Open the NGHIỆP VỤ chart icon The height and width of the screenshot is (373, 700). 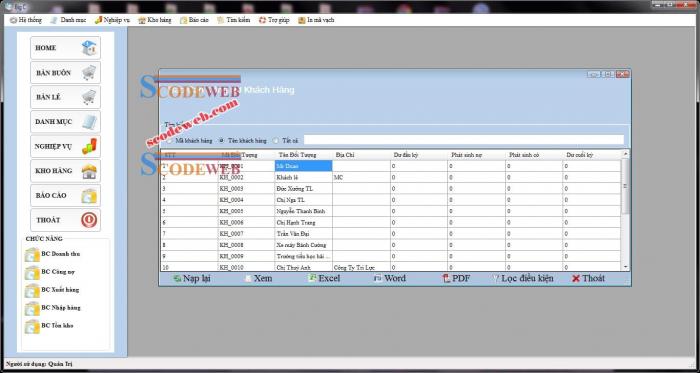pyautogui.click(x=89, y=146)
